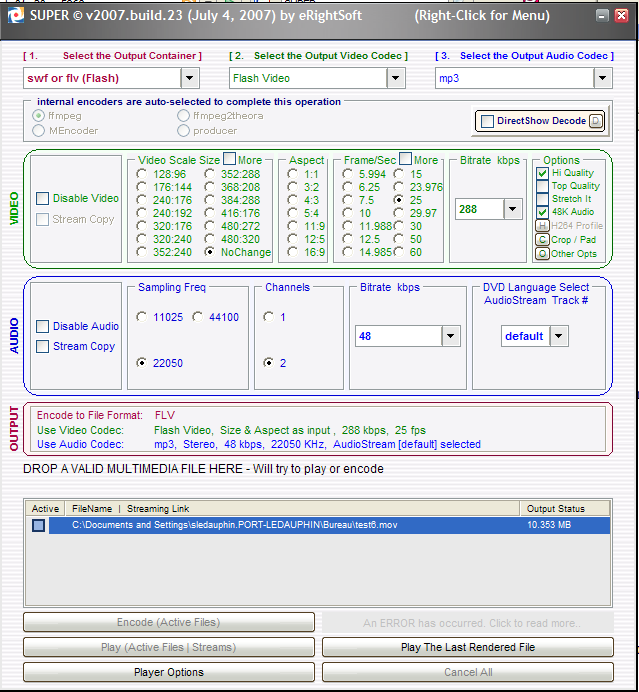The height and width of the screenshot is (692, 639).
Task: Click the H264 Profile H icon
Action: pyautogui.click(x=542, y=225)
